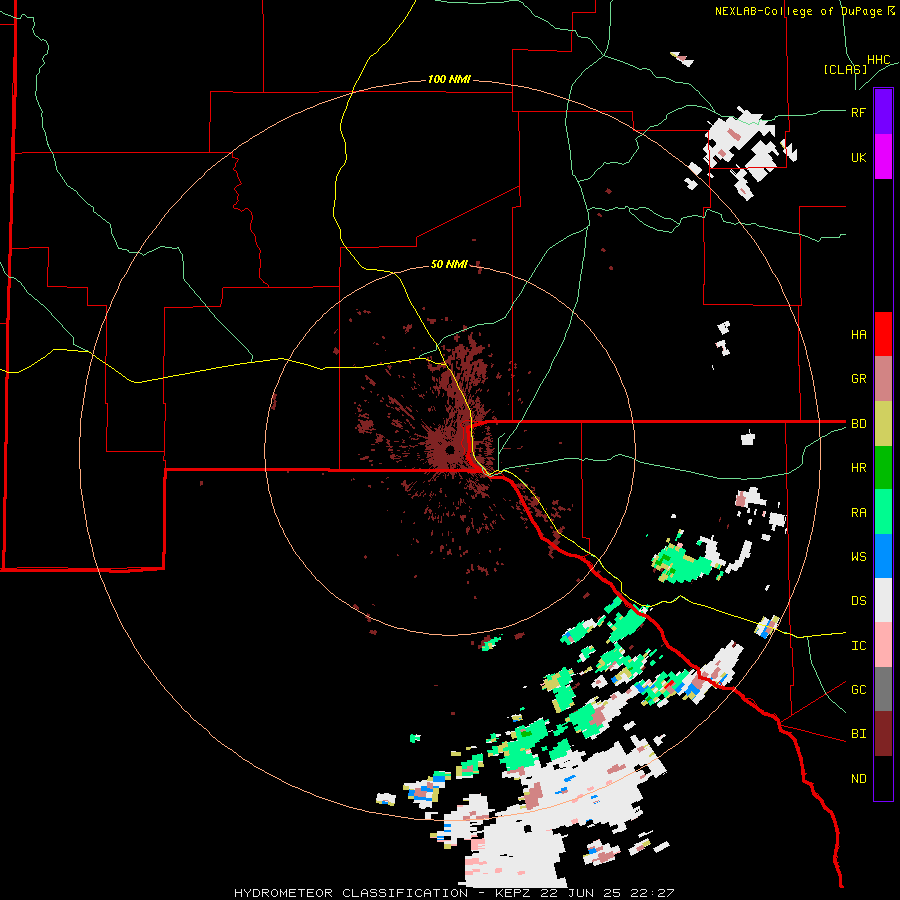
Task: Click the 'HA' legend label
Action: pos(858,335)
